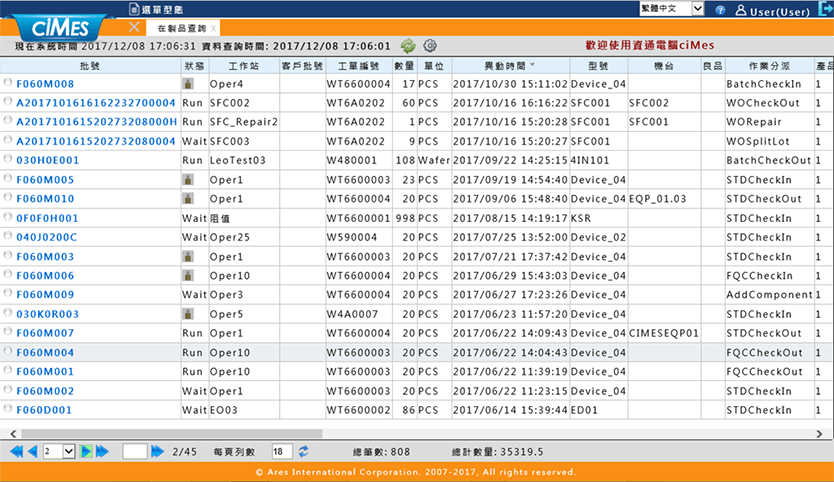The height and width of the screenshot is (482, 834).
Task: Open lot link F060M010
Action: pyautogui.click(x=45, y=199)
